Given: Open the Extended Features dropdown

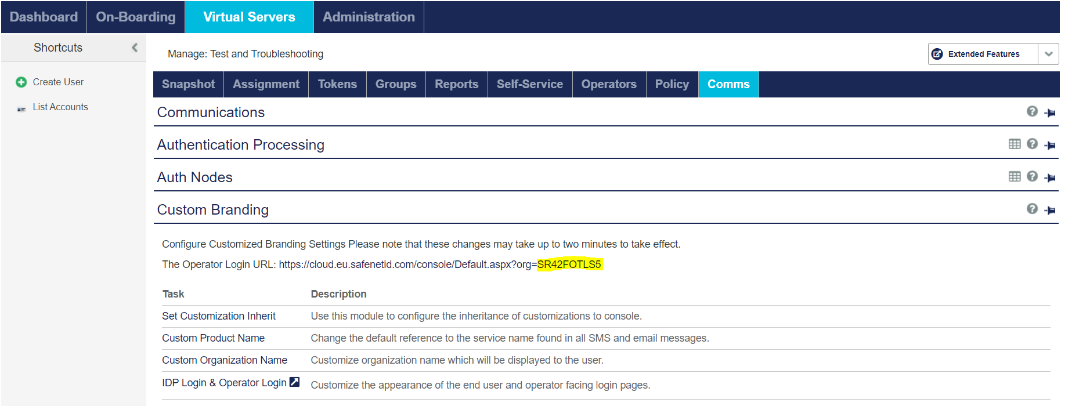Looking at the screenshot, I should (x=1048, y=54).
